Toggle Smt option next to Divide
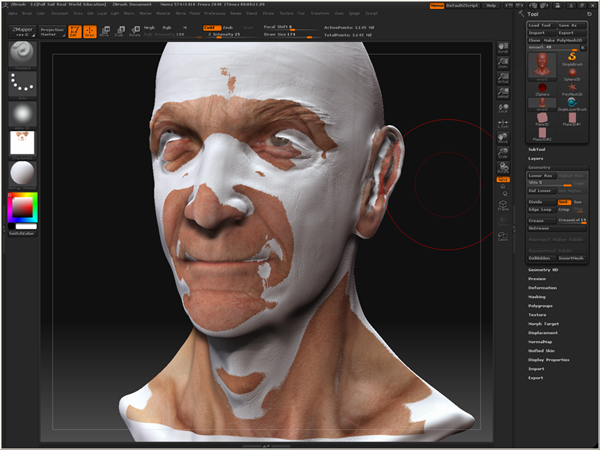600x450 pixels. point(564,201)
